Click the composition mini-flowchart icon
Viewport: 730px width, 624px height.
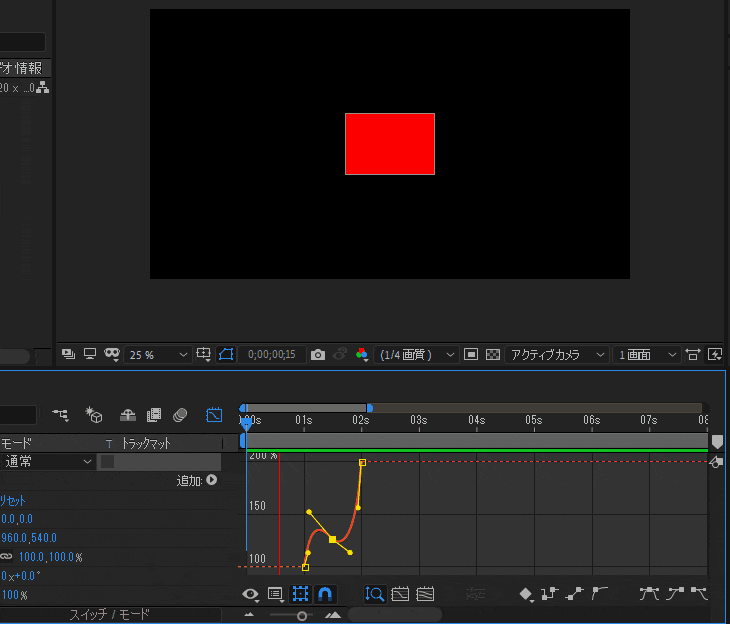click(61, 414)
